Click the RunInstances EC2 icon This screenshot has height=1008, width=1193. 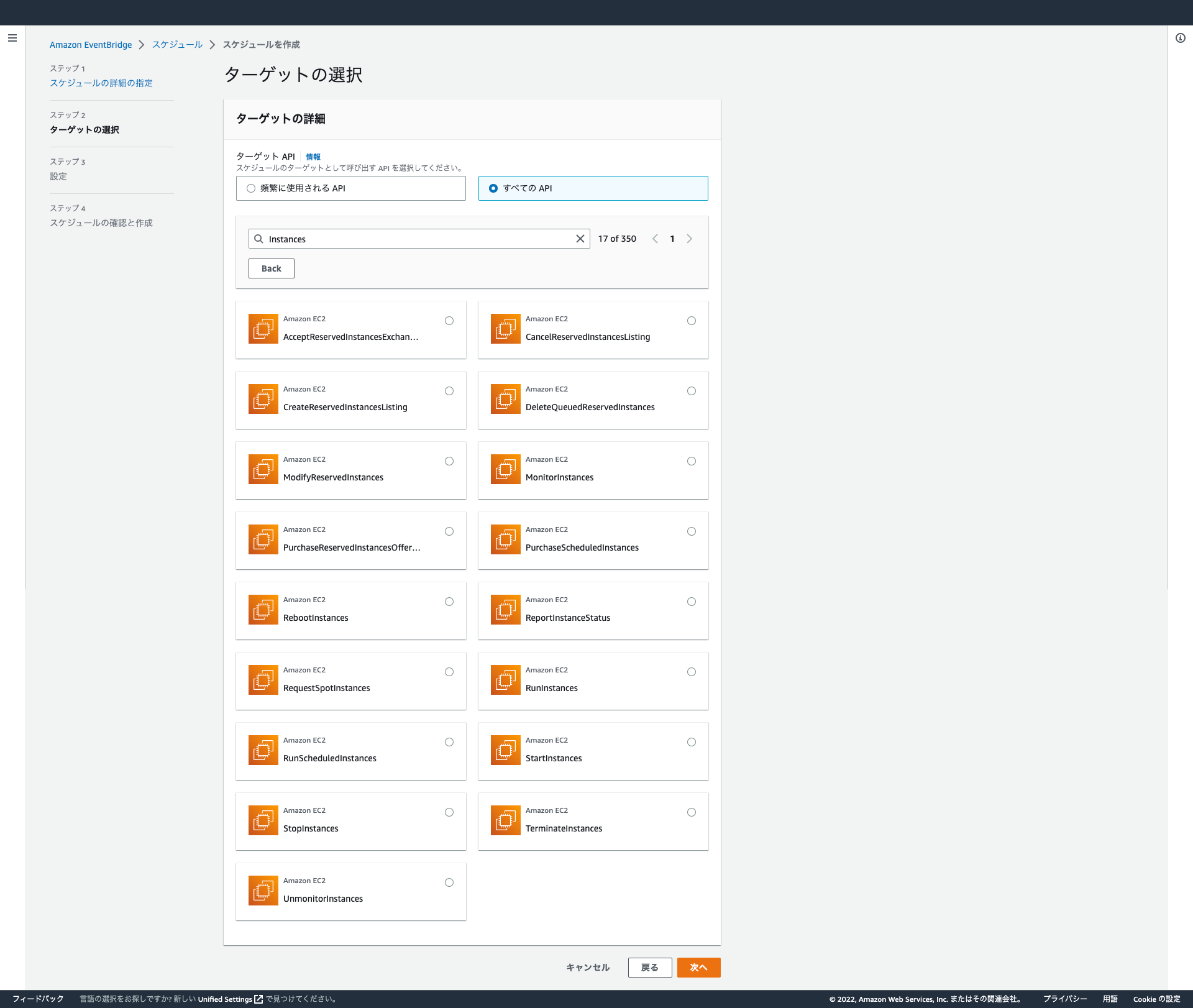[x=506, y=680]
